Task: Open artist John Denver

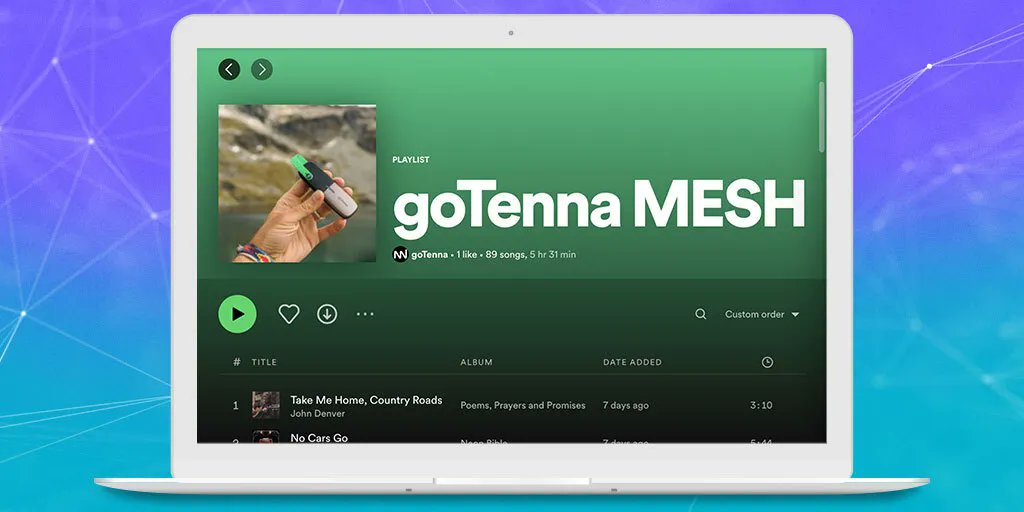Action: [x=317, y=413]
